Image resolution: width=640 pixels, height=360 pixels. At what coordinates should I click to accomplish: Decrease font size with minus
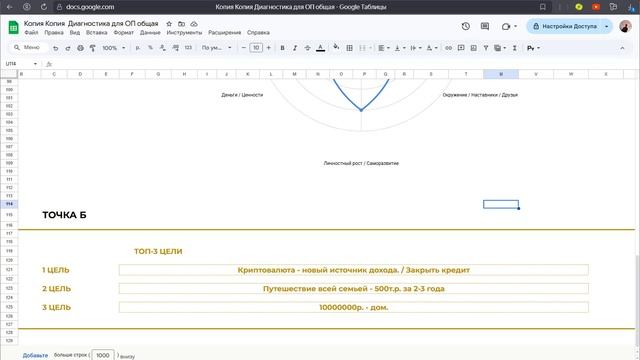(x=244, y=48)
